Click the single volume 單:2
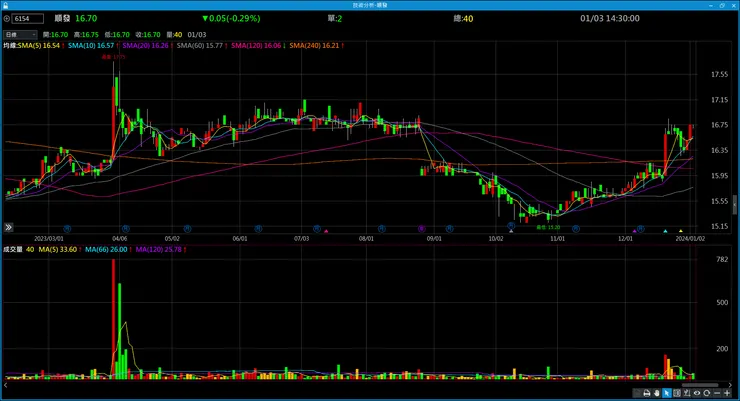The height and width of the screenshot is (401, 740). coord(335,19)
